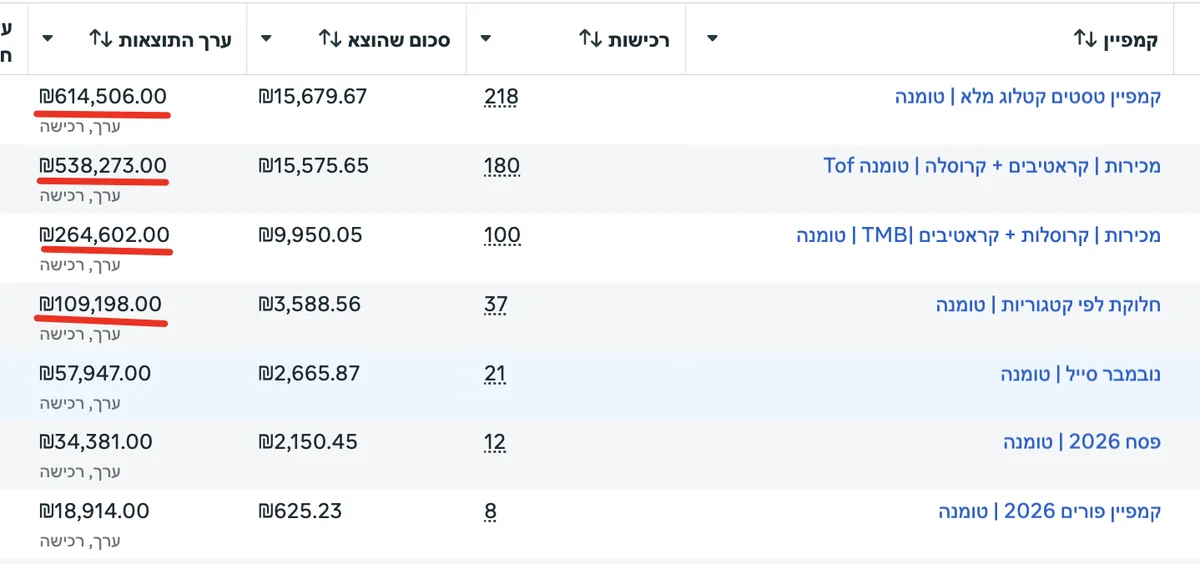Open campaign קמפיין פורים 2026 | טומנה
The height and width of the screenshot is (564, 1200).
tap(1050, 511)
